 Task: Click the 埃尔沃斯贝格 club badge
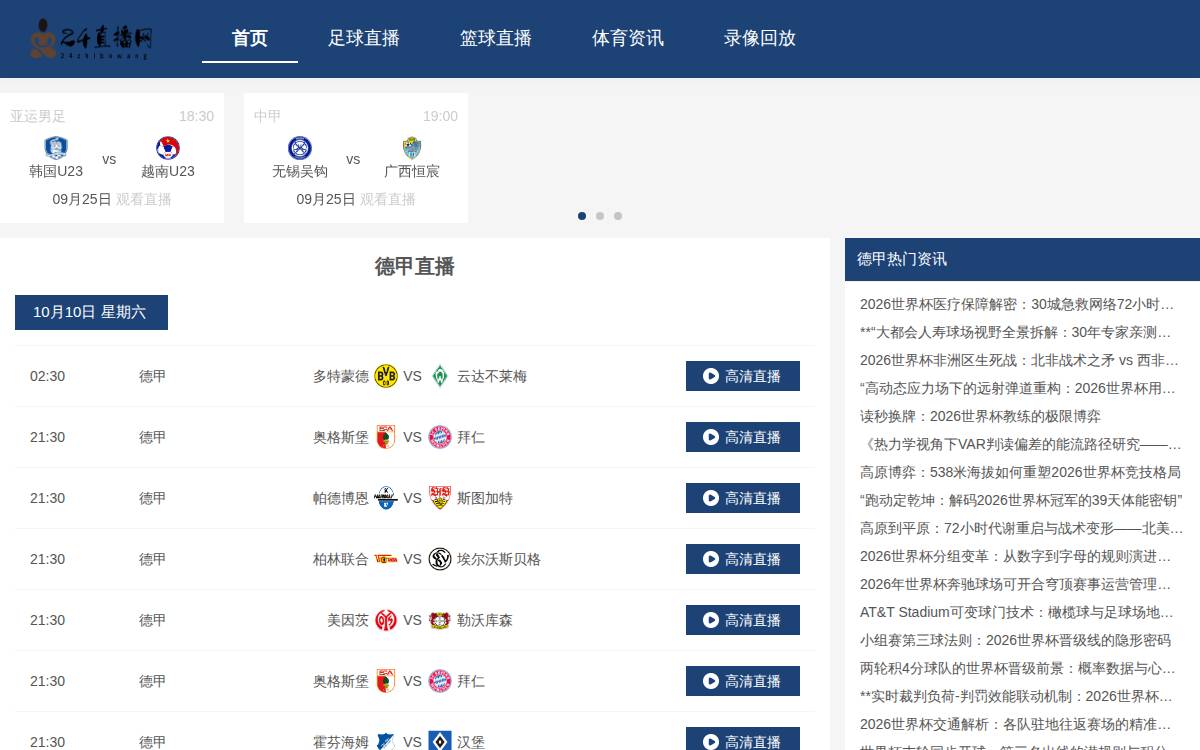[440, 559]
